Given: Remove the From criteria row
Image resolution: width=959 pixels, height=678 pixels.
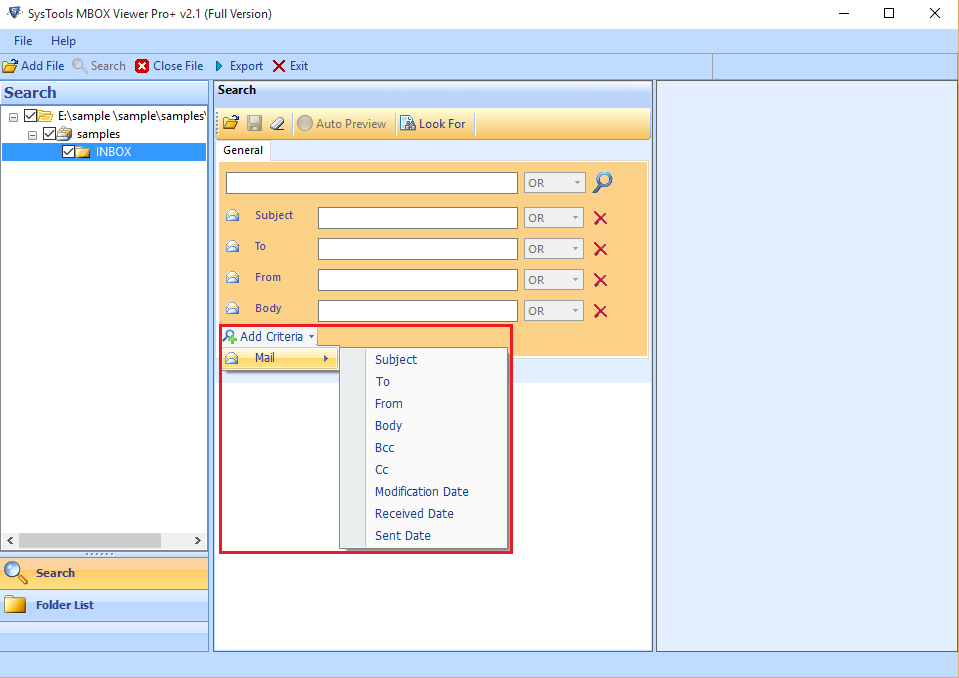Looking at the screenshot, I should click(x=601, y=280).
